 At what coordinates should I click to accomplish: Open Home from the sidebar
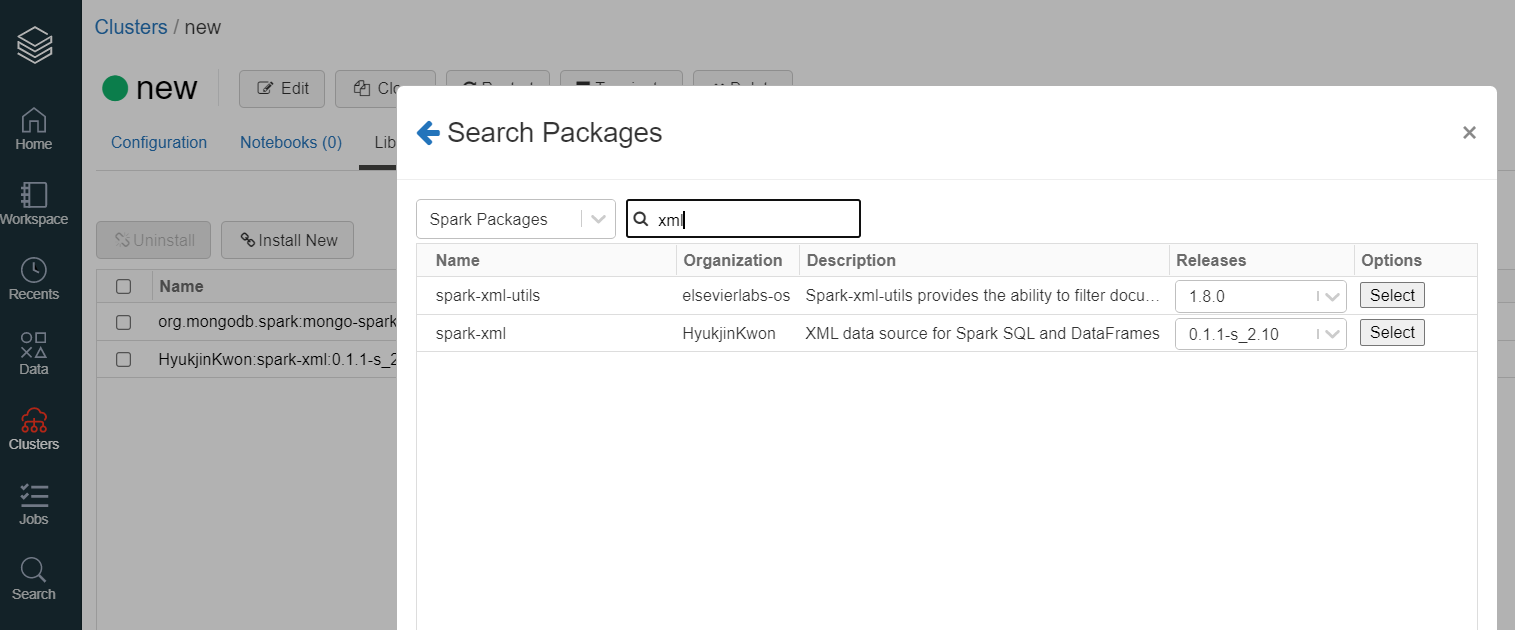[x=33, y=129]
